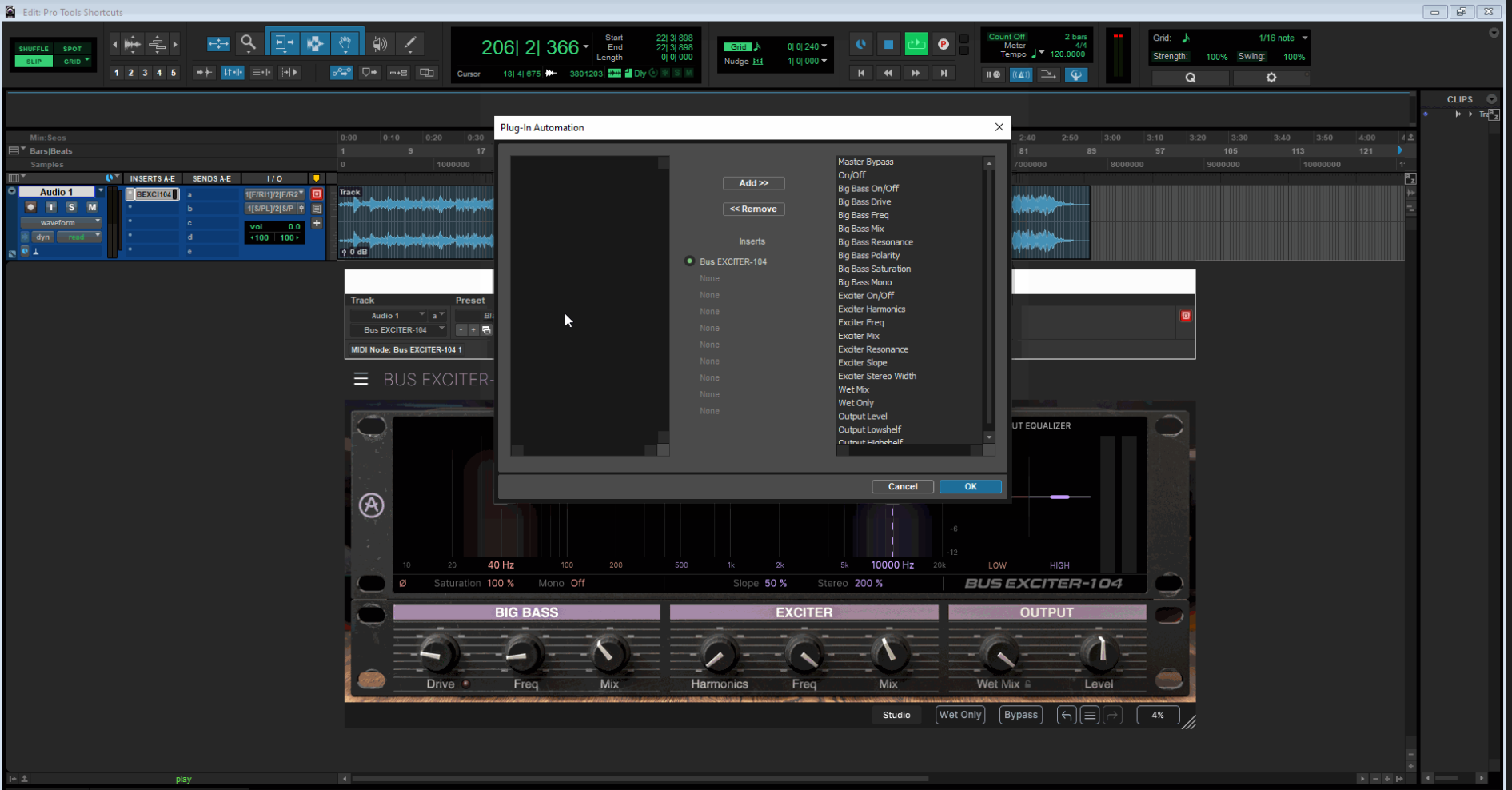Enable SPOT edit mode
Screen dimensions: 1512x790
point(72,49)
